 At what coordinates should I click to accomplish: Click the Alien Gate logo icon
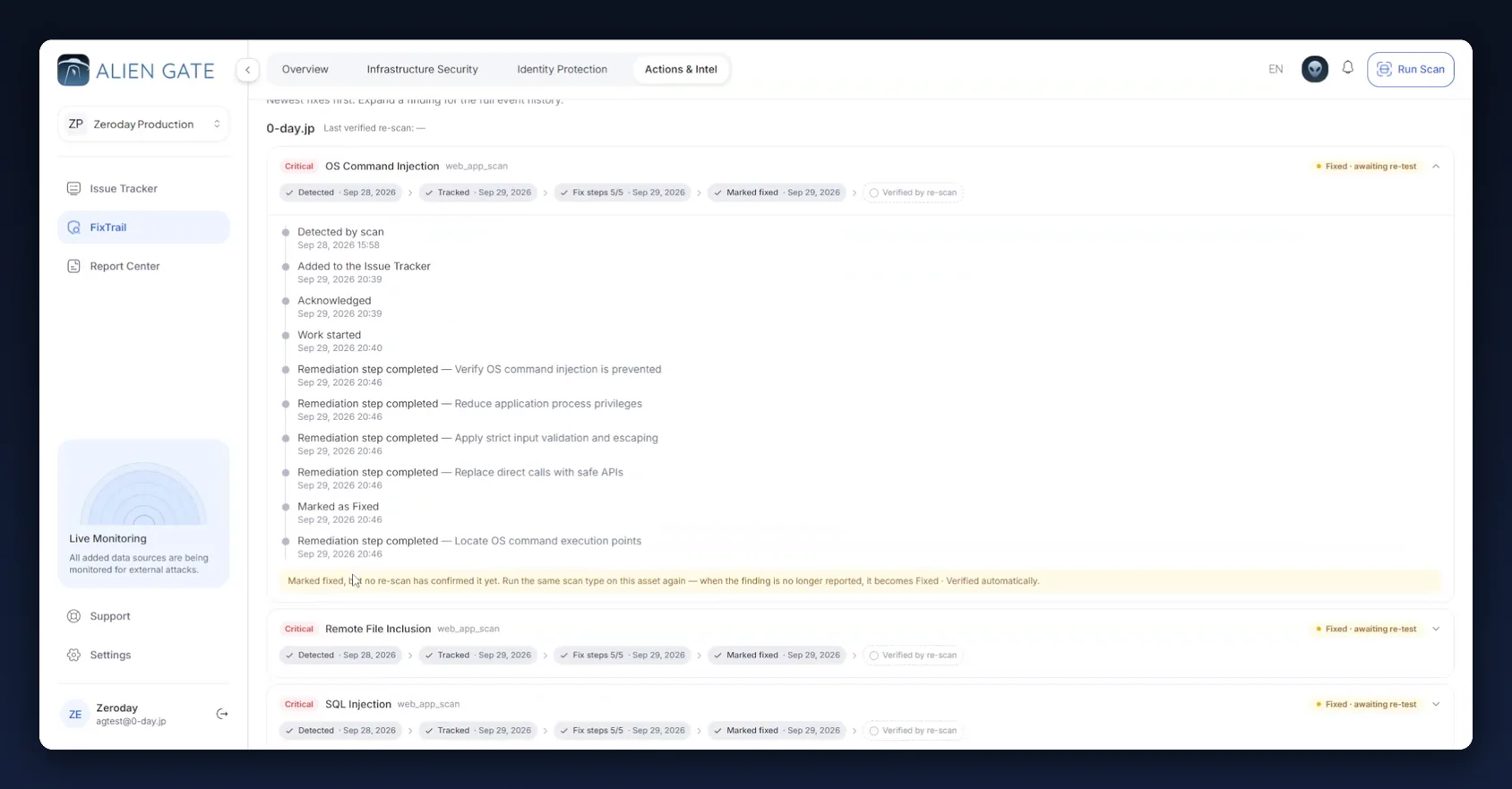coord(73,70)
